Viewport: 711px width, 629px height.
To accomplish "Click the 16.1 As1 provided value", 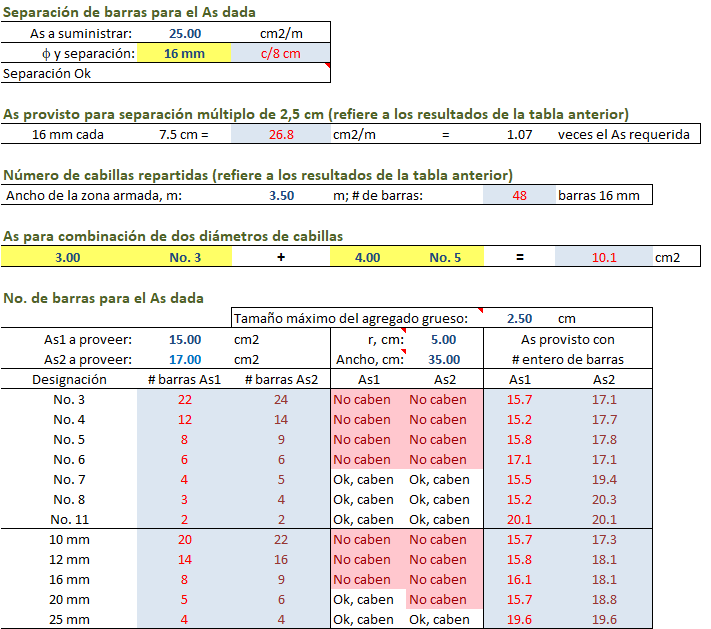I will (519, 580).
